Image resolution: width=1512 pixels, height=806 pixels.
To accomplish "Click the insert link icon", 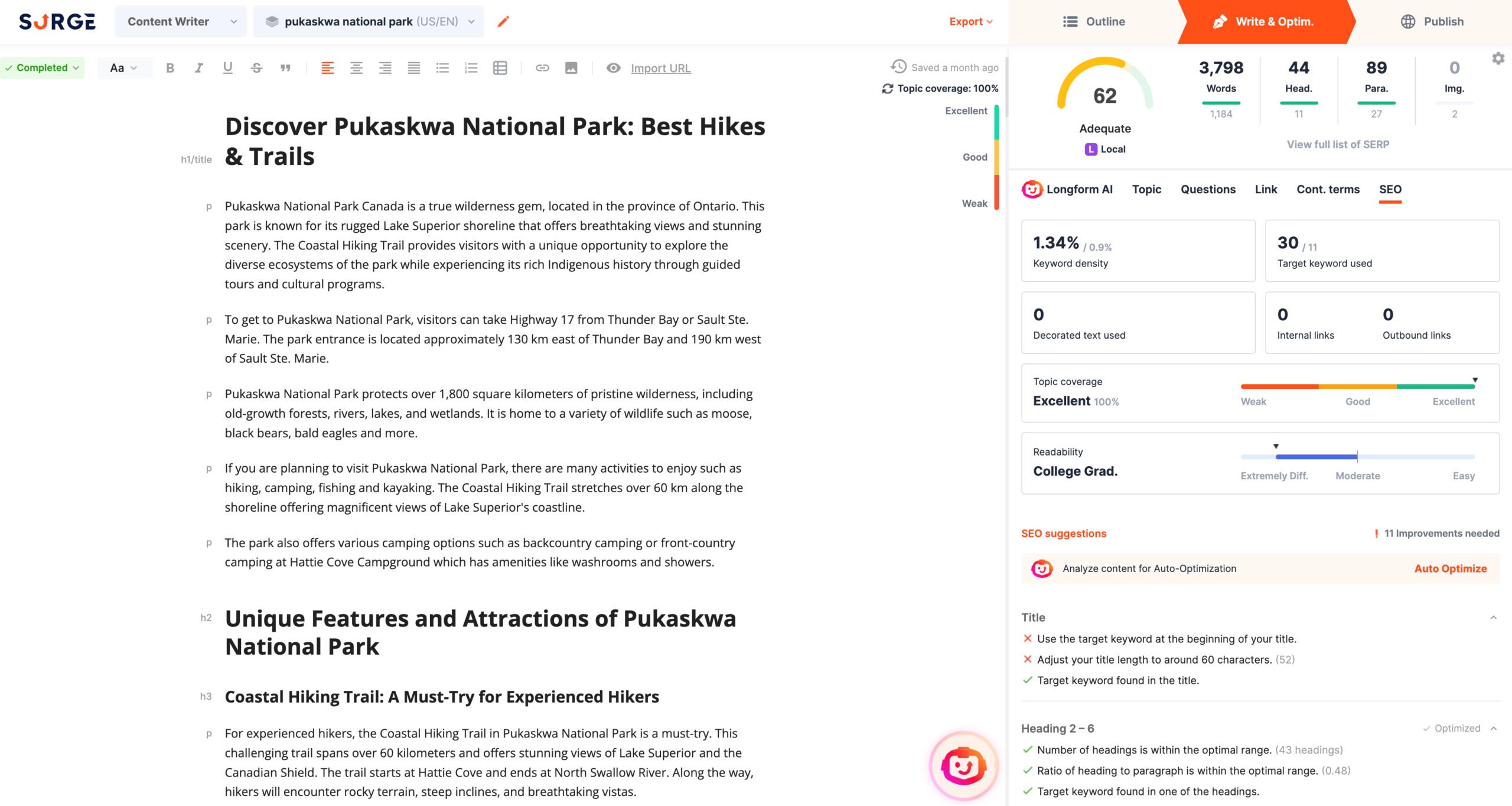I will (x=542, y=68).
